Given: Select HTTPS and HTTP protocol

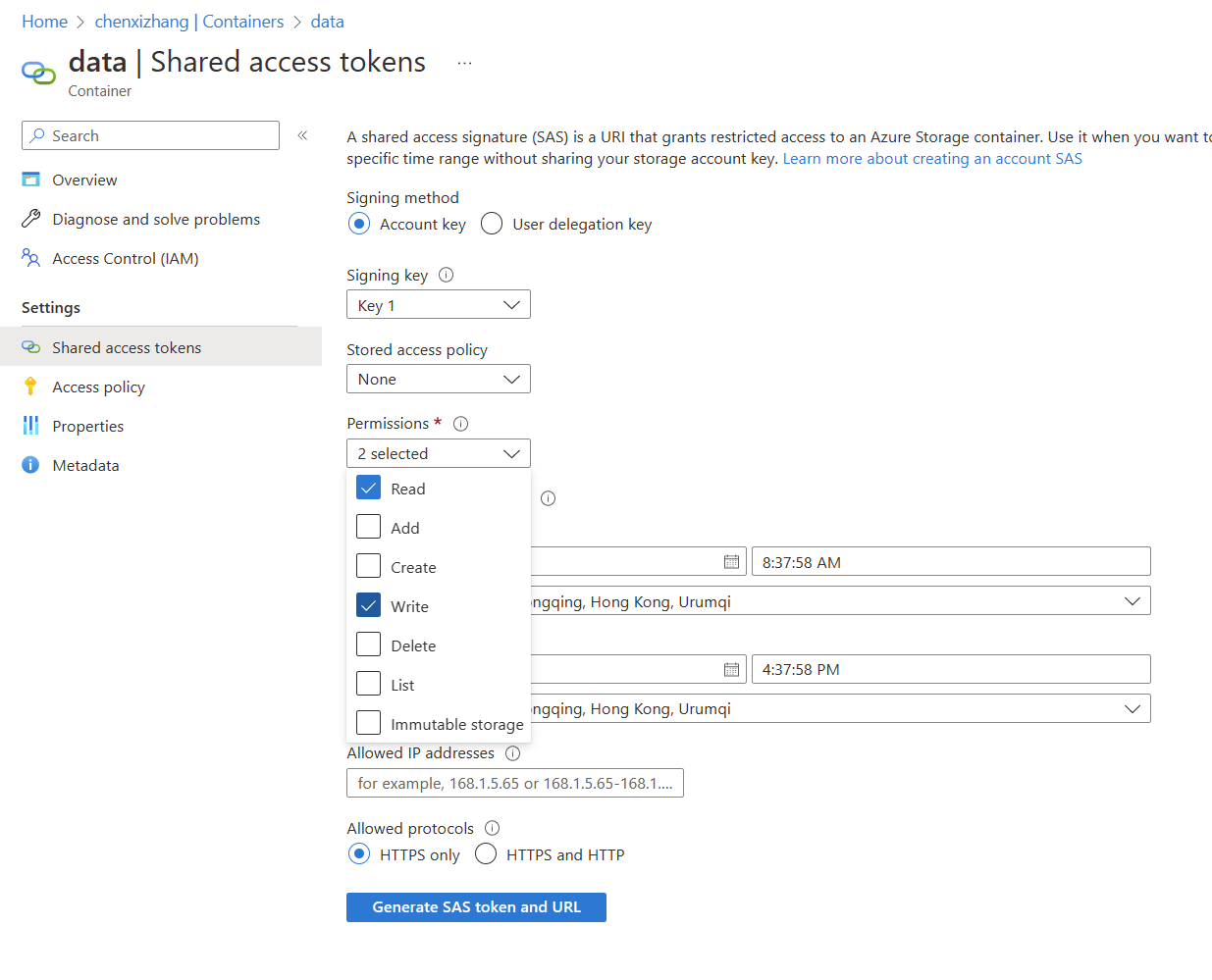Looking at the screenshot, I should click(486, 853).
